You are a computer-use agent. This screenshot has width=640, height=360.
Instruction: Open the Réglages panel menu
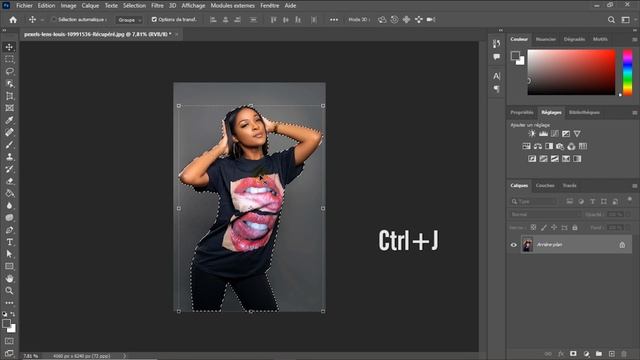pos(635,113)
